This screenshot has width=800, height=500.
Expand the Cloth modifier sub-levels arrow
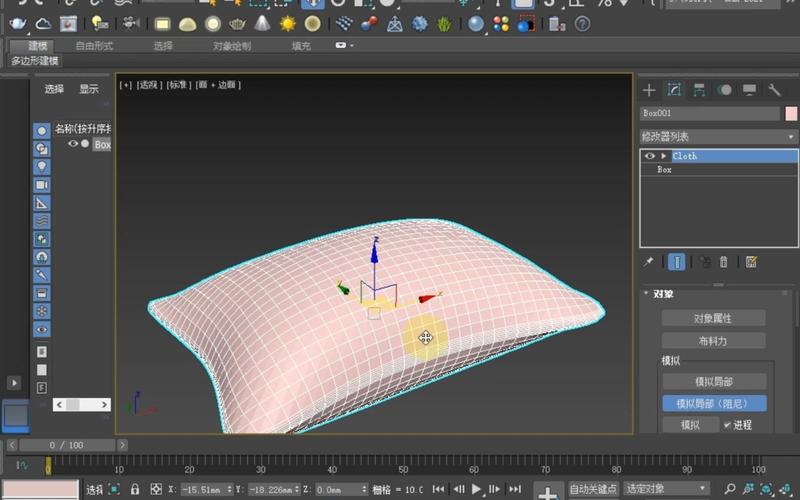coord(664,156)
